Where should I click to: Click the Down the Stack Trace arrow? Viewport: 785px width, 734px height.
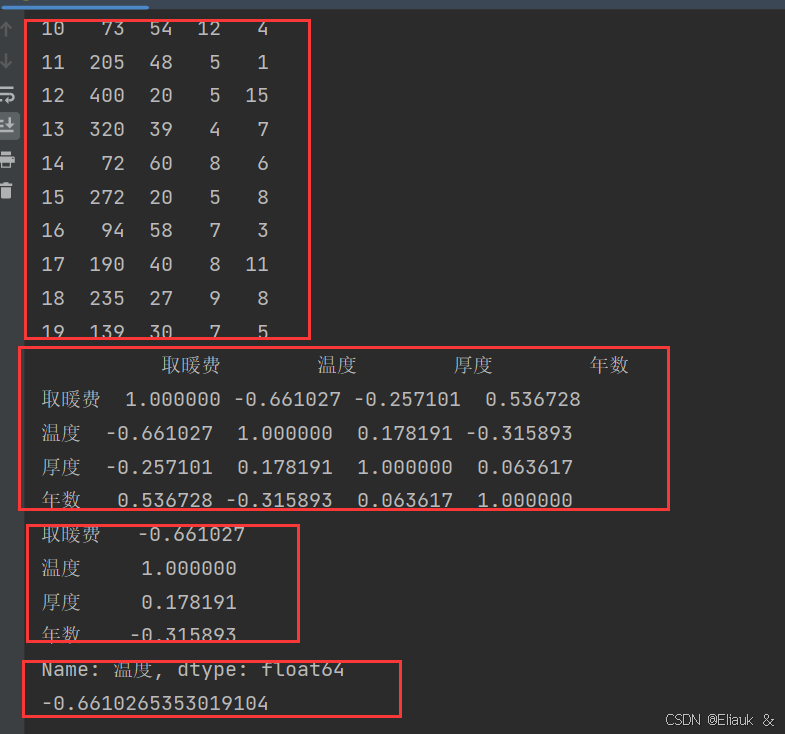(7, 62)
